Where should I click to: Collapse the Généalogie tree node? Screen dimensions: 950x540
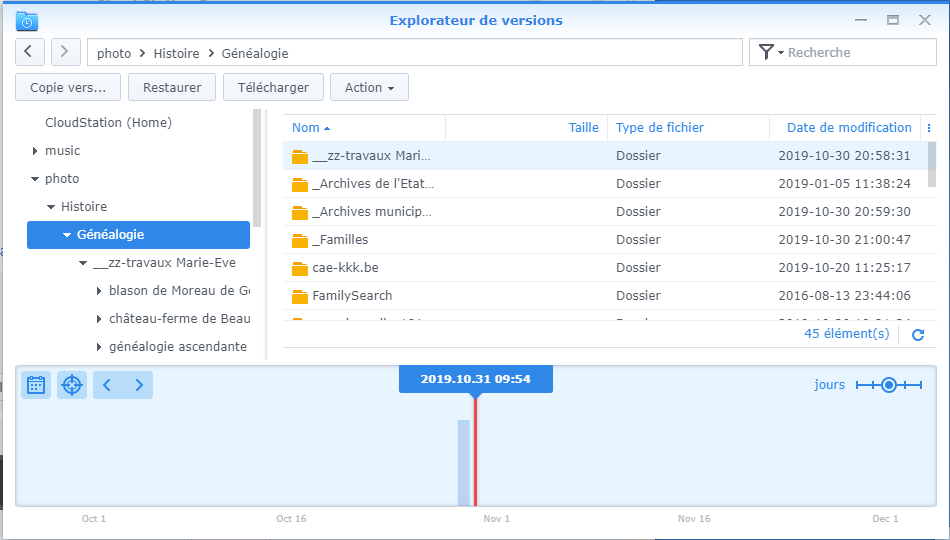tap(67, 235)
